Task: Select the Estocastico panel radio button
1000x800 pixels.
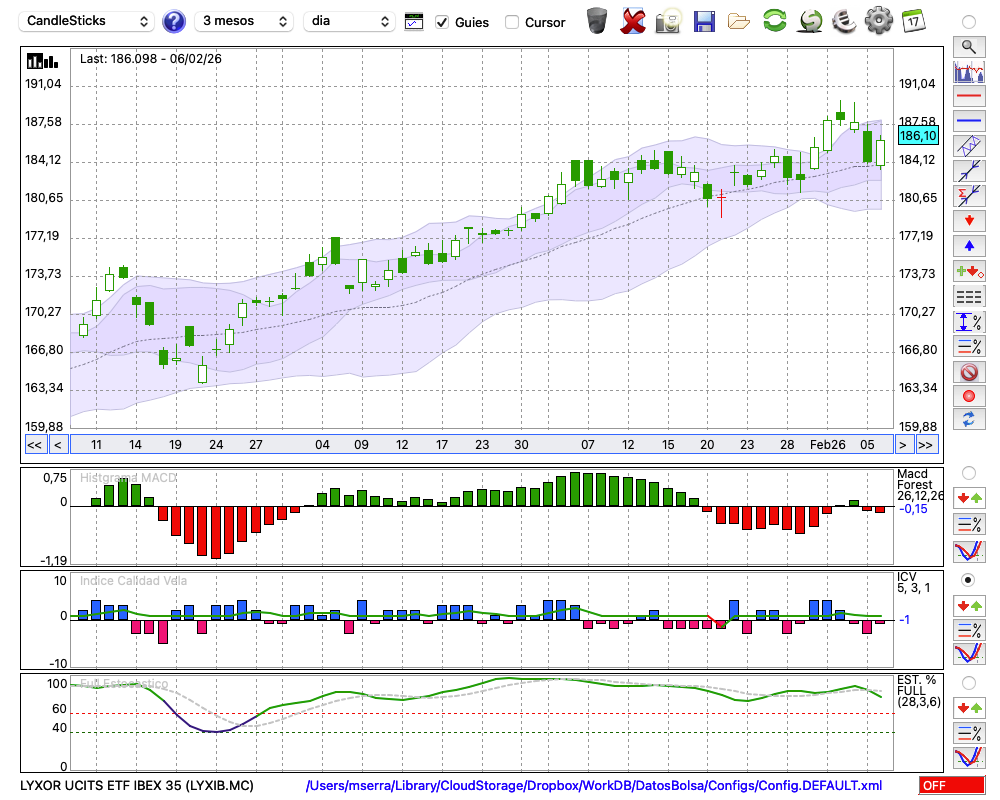Action: click(969, 683)
